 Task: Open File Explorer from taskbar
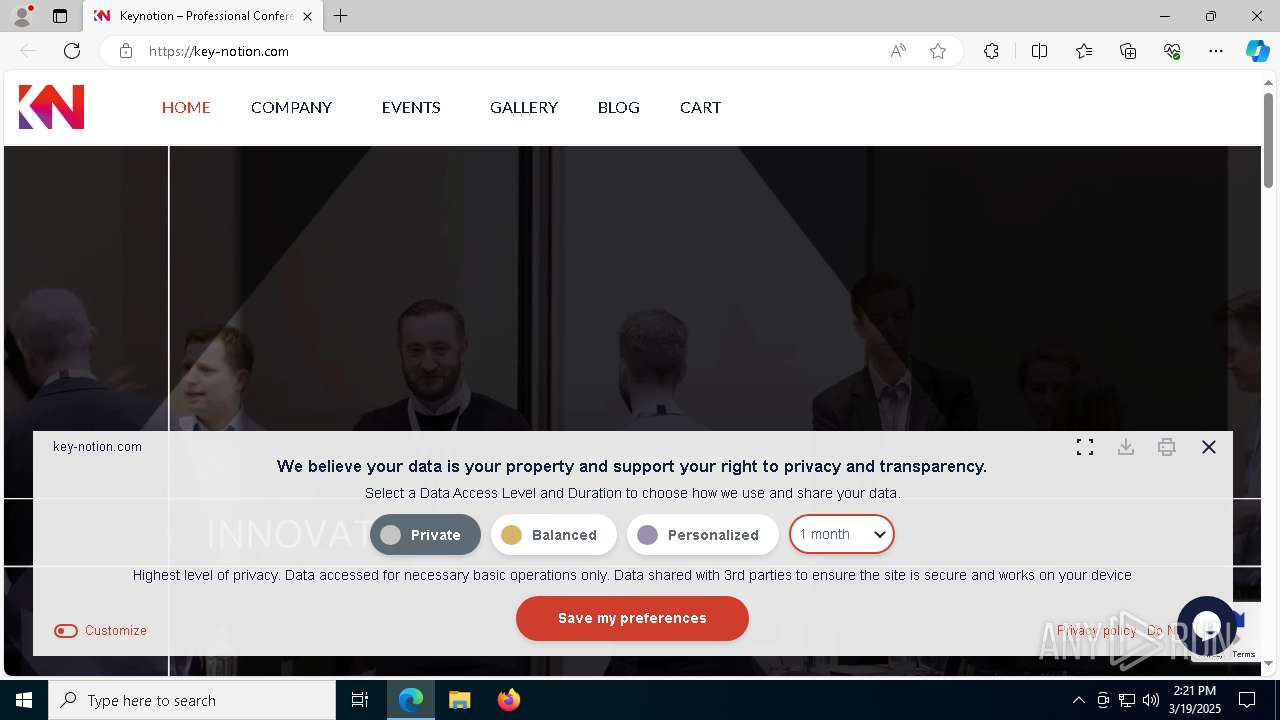[x=459, y=700]
